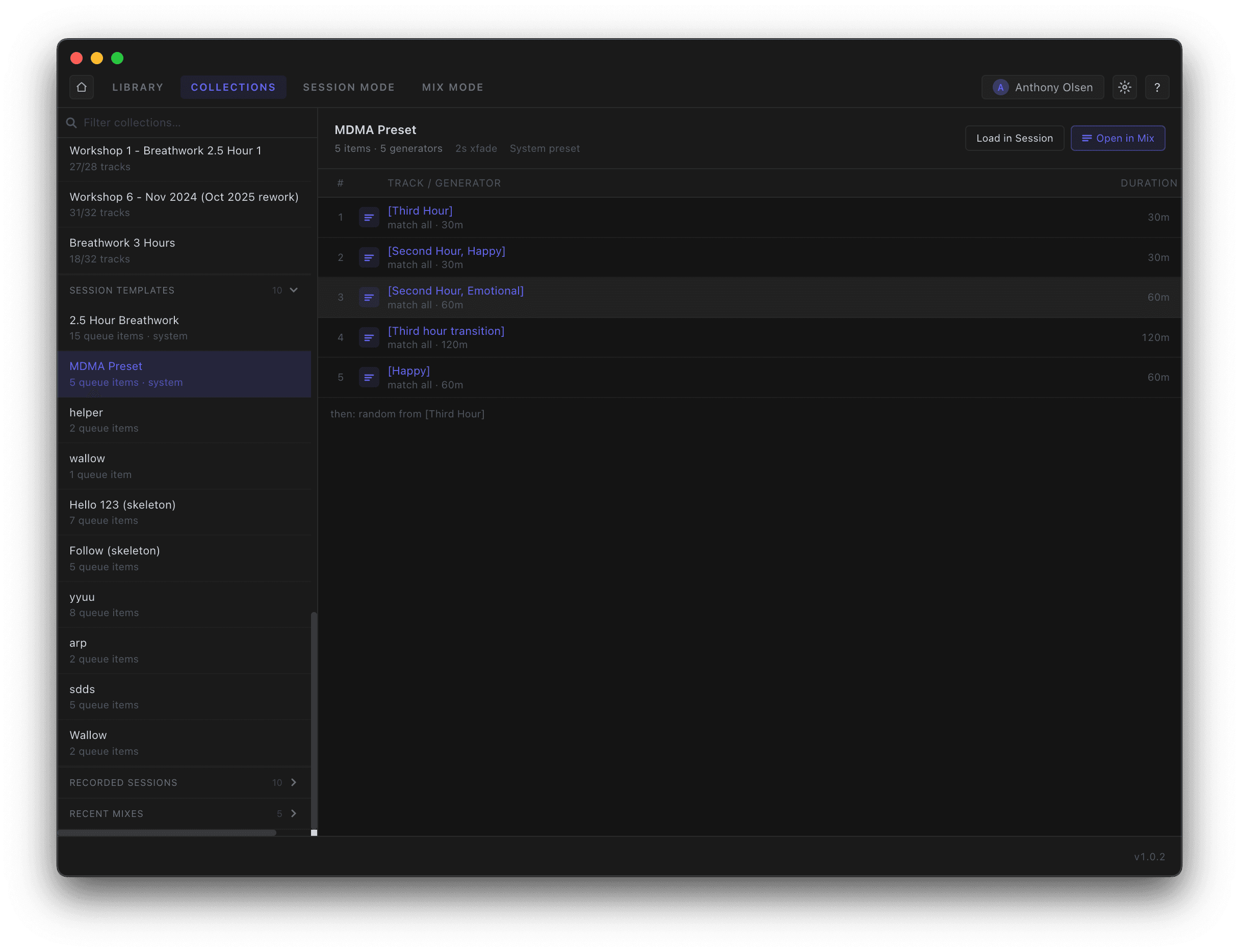Open the Mix Mode tab
This screenshot has width=1239, height=952.
[452, 87]
